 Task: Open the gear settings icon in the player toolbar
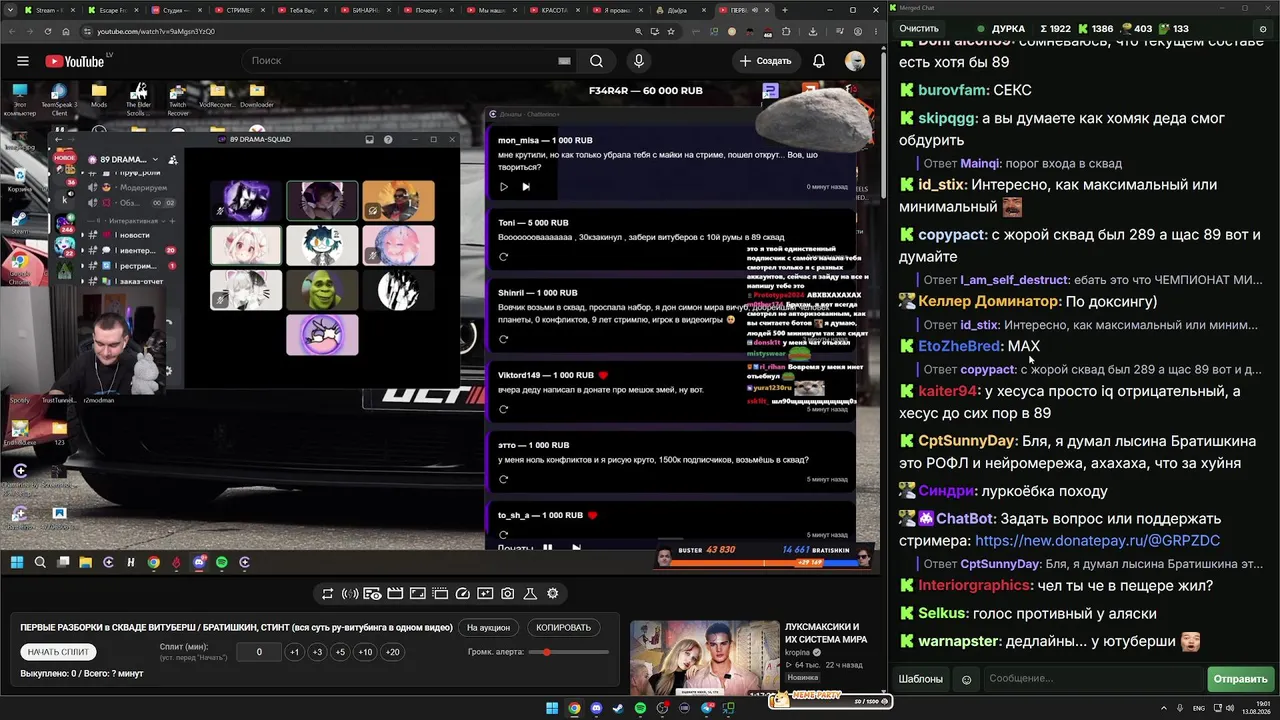(553, 594)
